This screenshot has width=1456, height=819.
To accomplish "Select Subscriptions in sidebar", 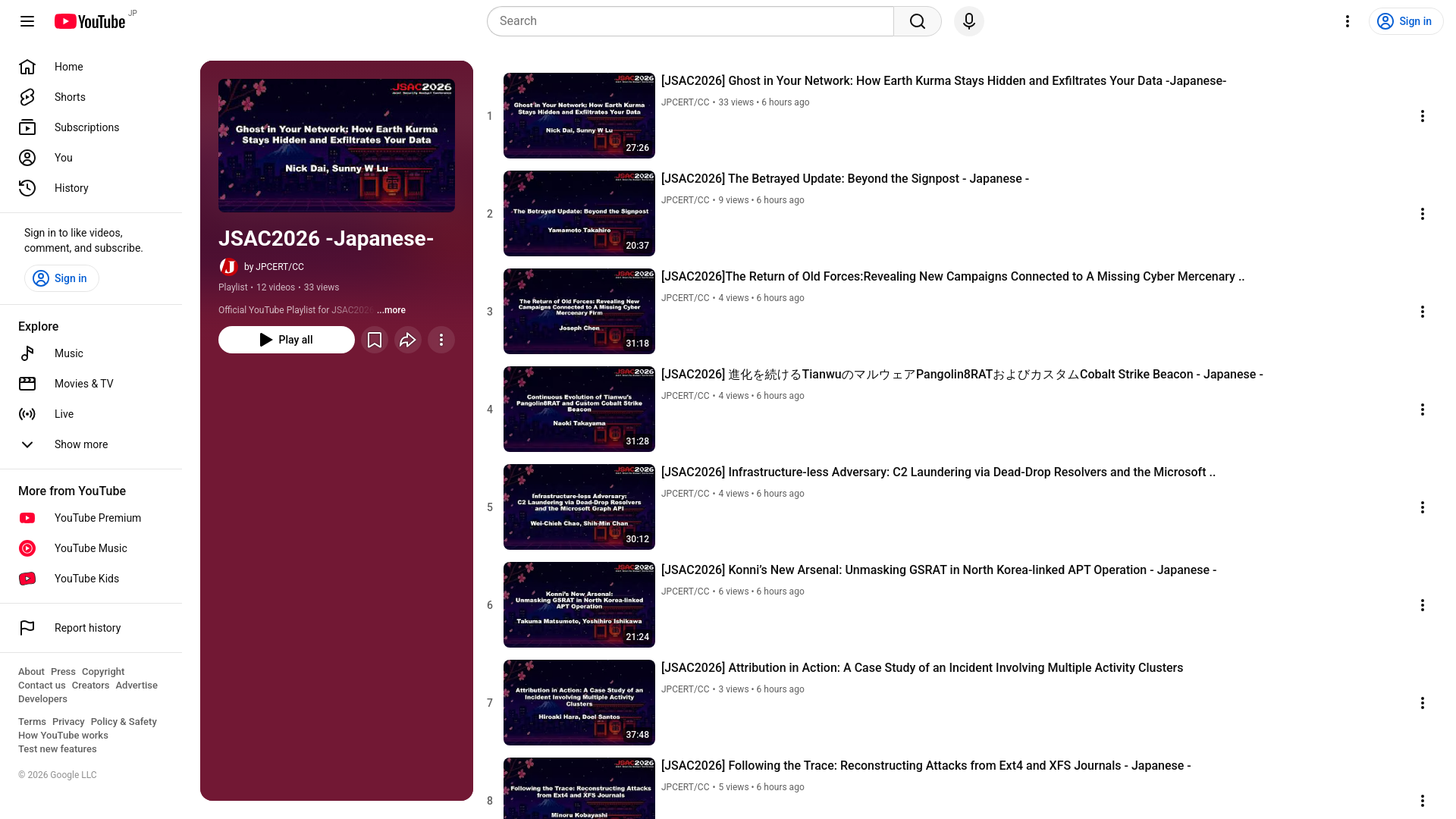I will coord(86,127).
